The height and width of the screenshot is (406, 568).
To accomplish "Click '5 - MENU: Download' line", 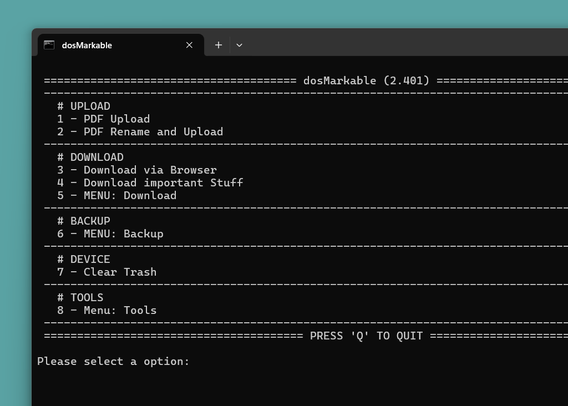I will point(117,195).
